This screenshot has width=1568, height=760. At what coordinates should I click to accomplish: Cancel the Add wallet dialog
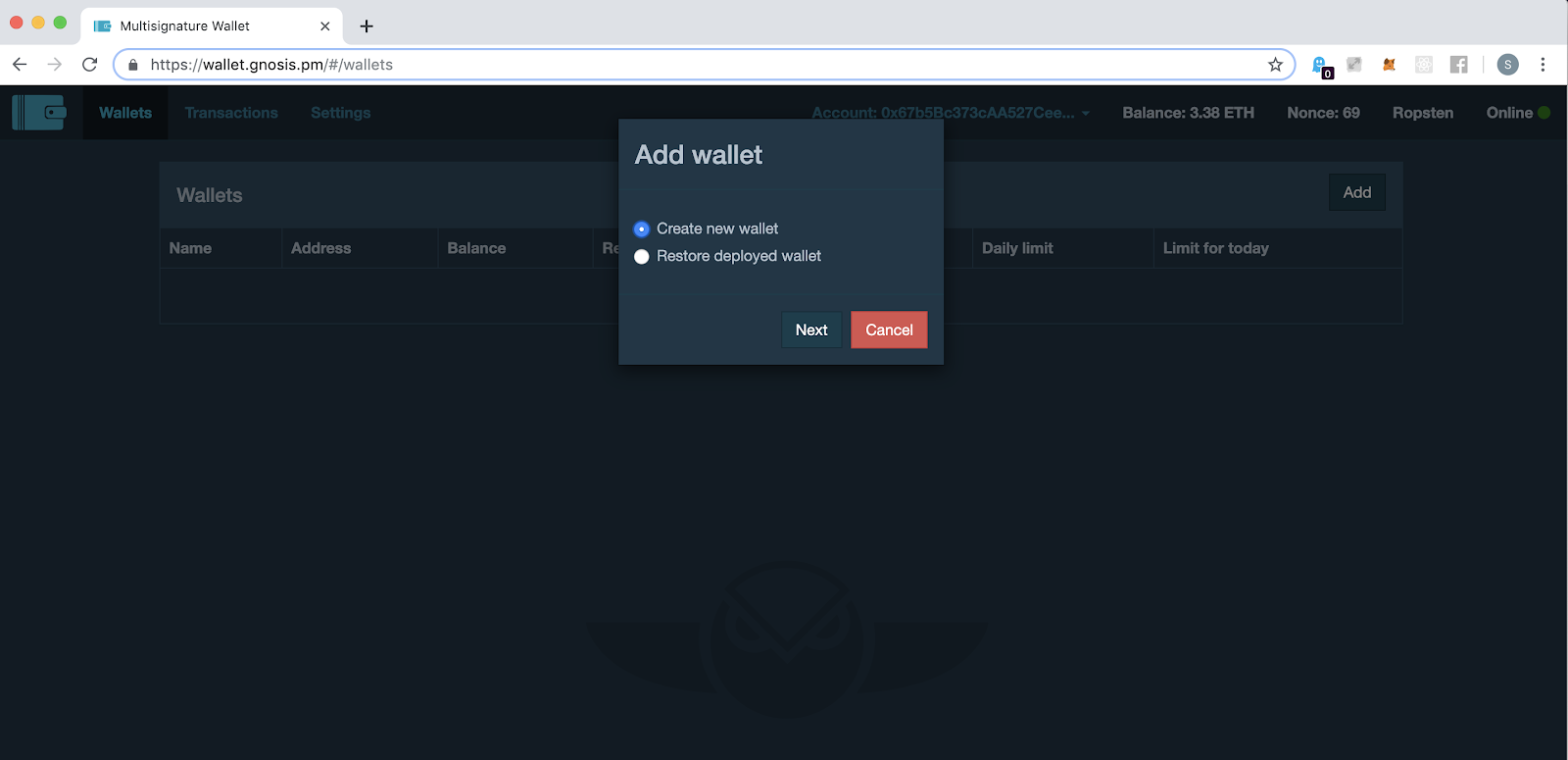point(888,330)
